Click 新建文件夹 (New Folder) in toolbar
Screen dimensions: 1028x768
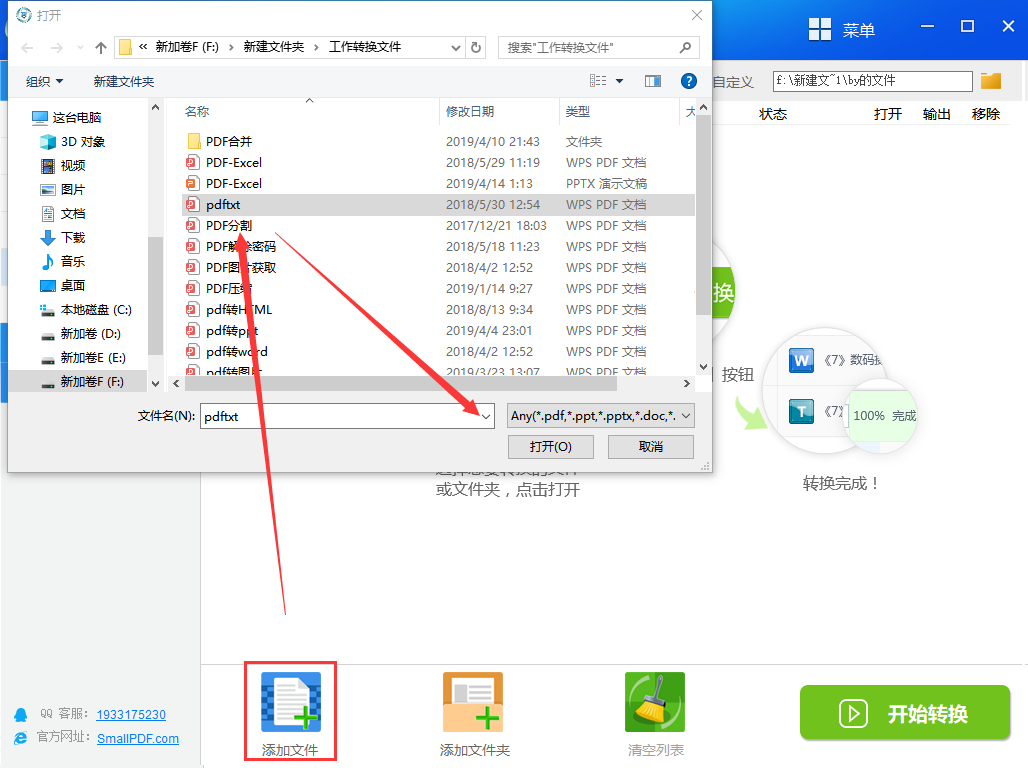pos(124,81)
